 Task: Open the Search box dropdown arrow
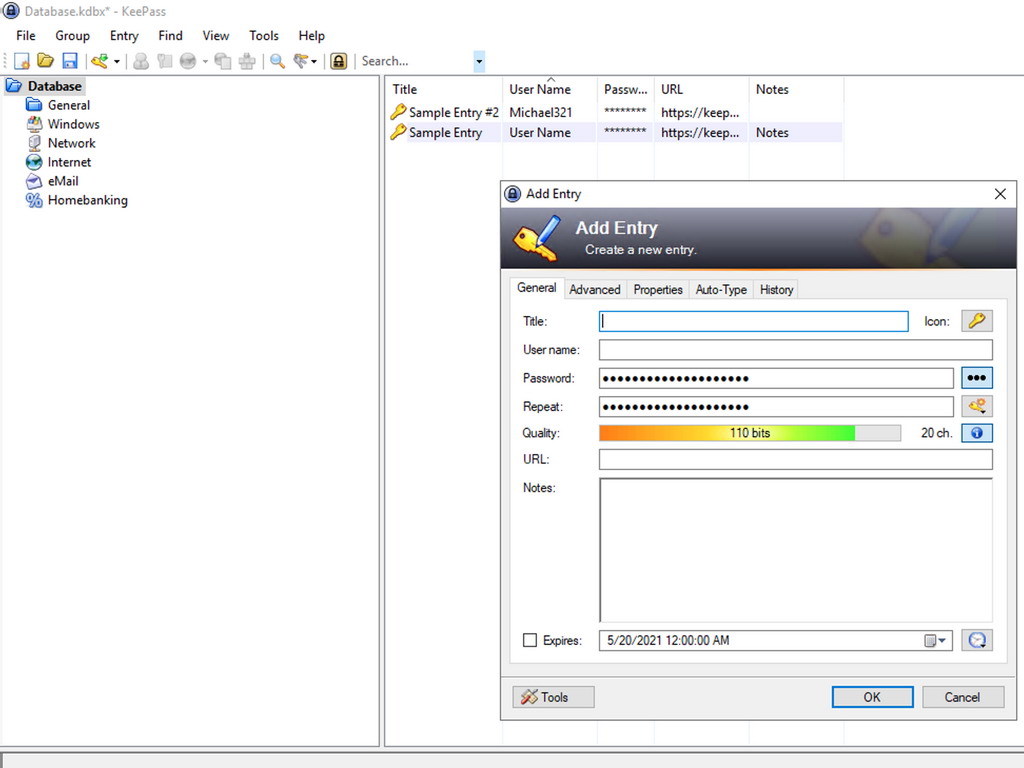click(x=479, y=61)
